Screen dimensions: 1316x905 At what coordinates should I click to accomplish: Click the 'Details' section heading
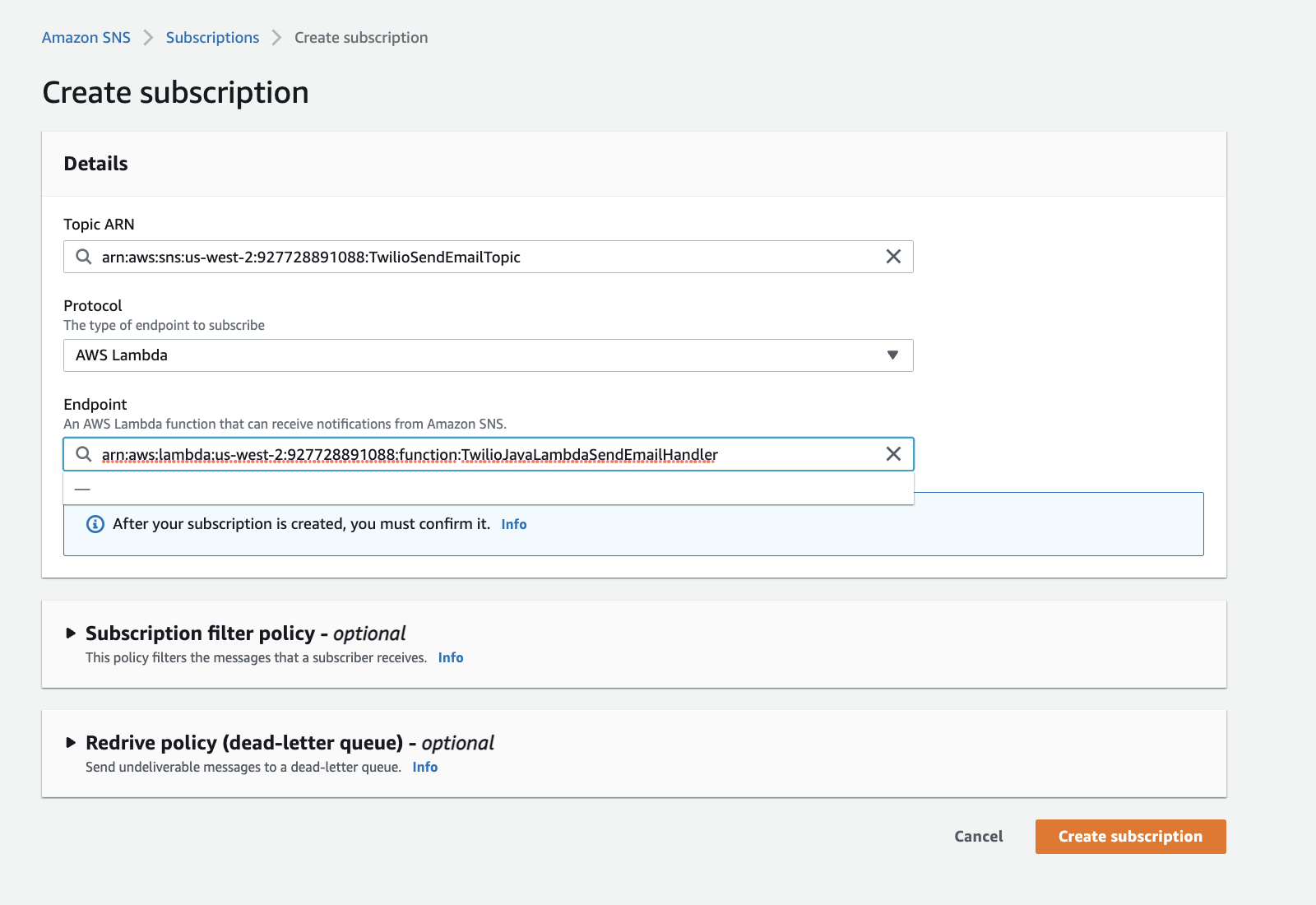coord(96,164)
